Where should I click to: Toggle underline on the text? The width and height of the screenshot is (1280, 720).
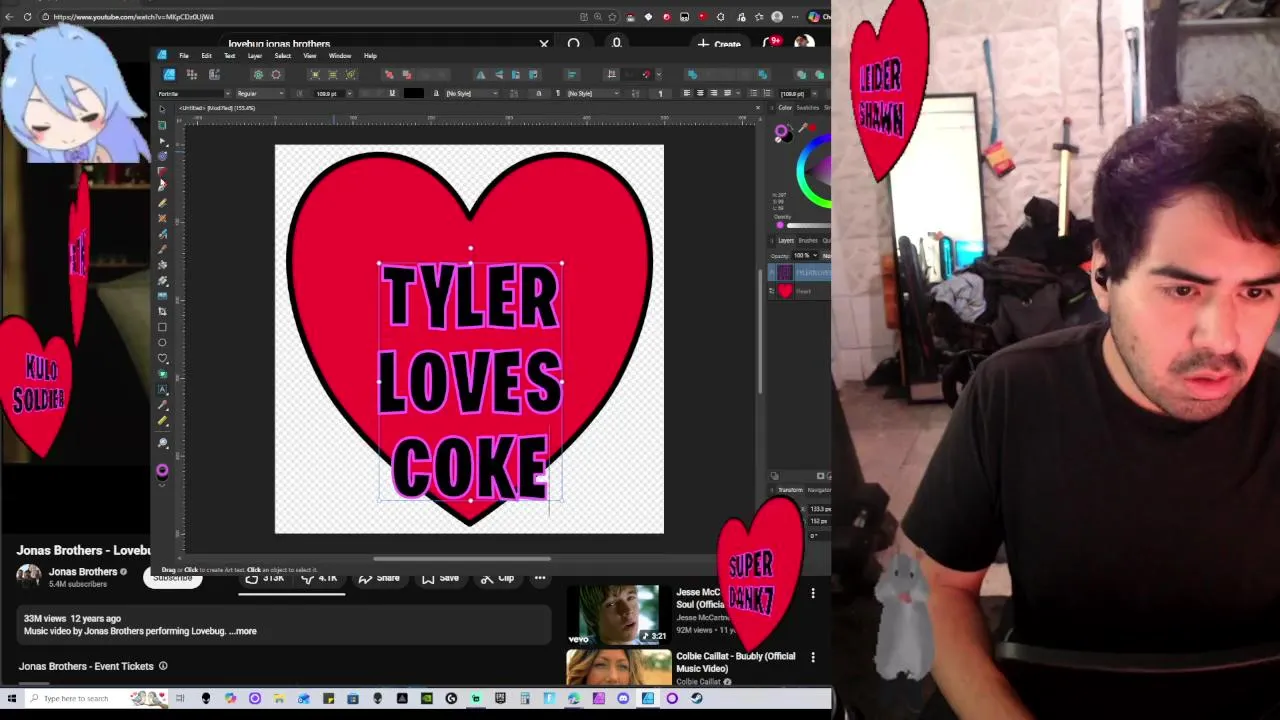click(x=392, y=93)
